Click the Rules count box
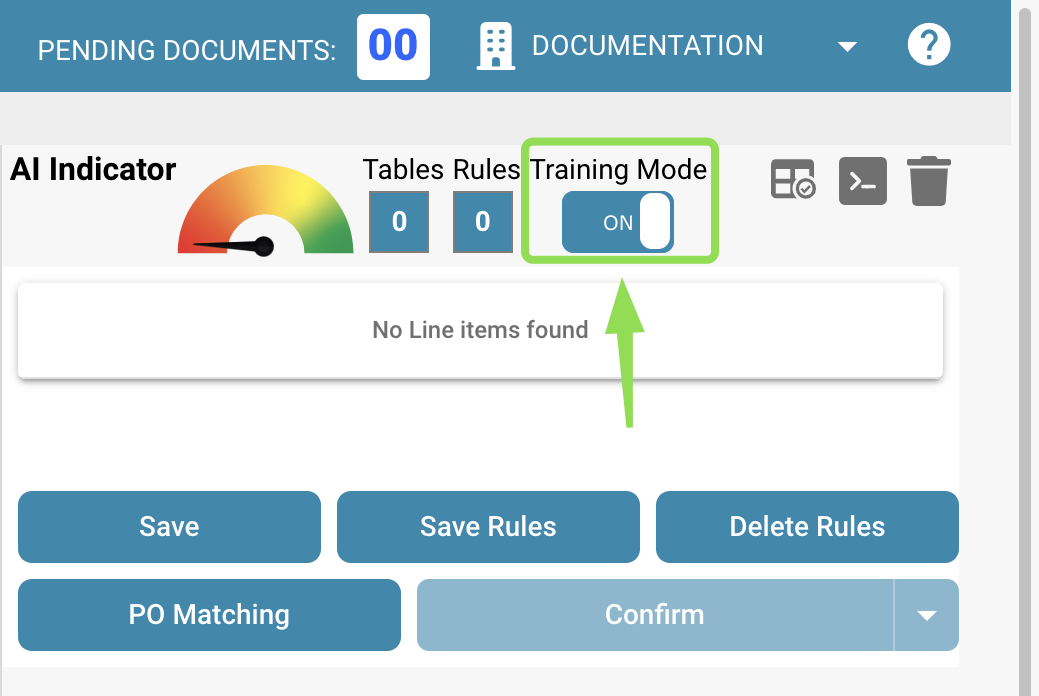1039x696 pixels. 482,222
